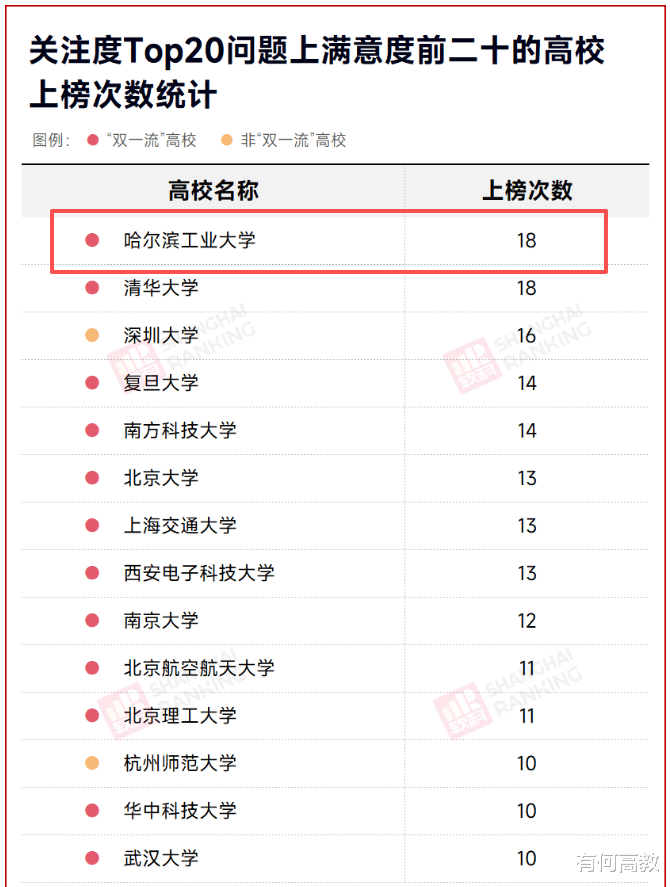The image size is (670, 887).
Task: Click the red dot beside 哈尔滨工业大学
Action: (x=92, y=240)
